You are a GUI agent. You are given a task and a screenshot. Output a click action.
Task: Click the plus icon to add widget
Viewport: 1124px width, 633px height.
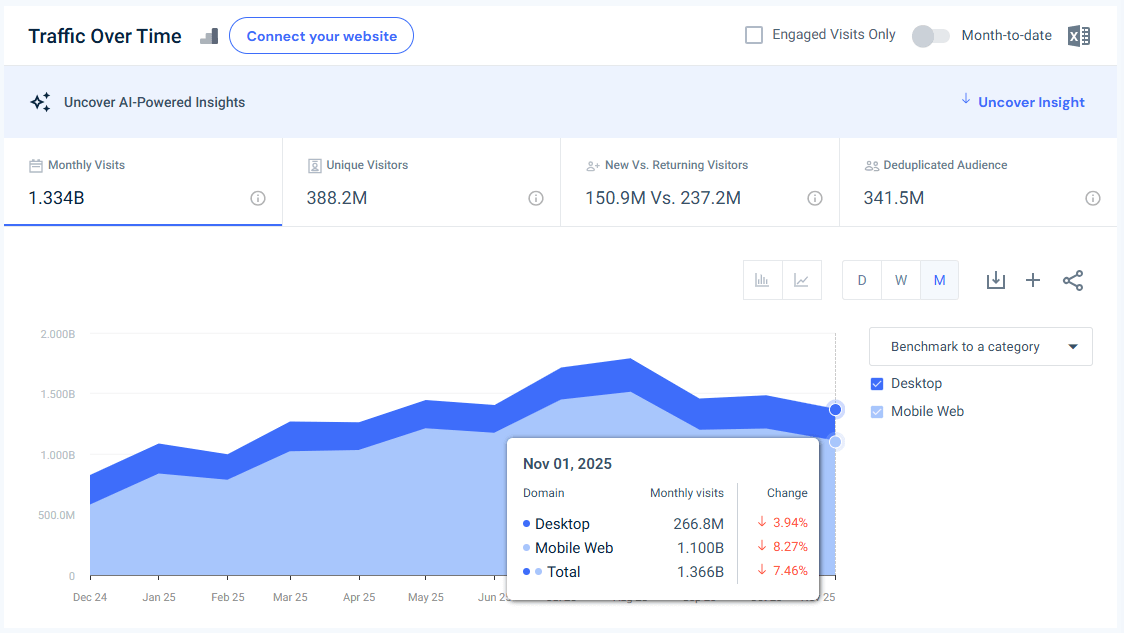click(x=1033, y=280)
